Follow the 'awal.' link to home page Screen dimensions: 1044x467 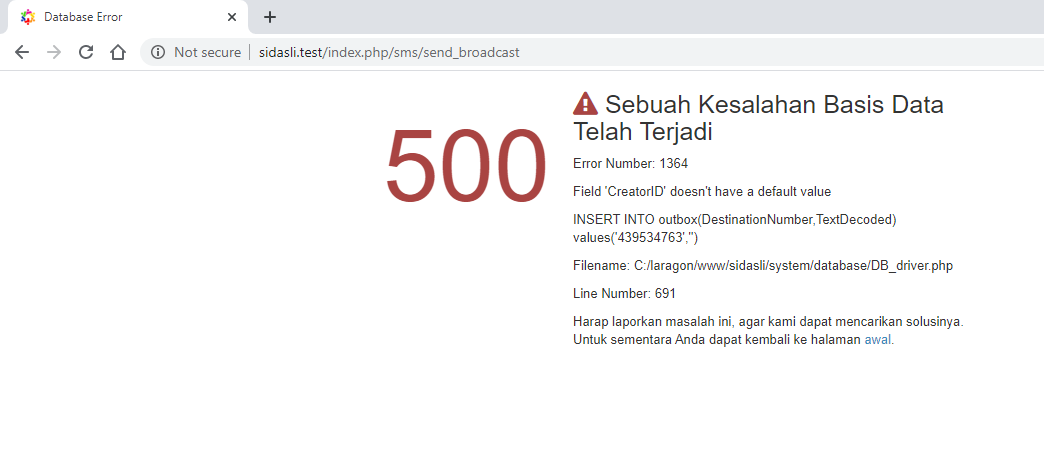pyautogui.click(x=879, y=340)
